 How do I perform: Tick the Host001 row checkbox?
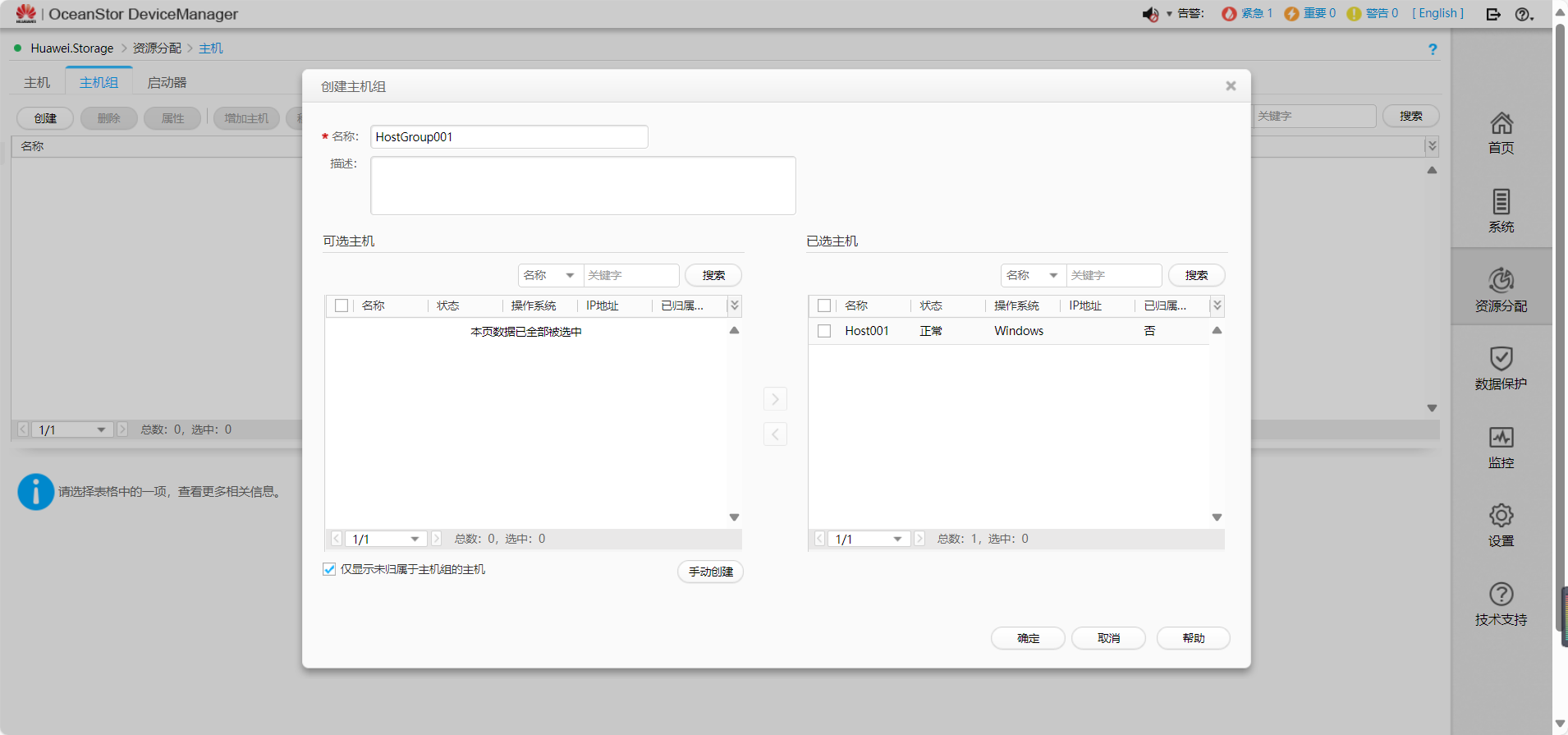click(824, 331)
